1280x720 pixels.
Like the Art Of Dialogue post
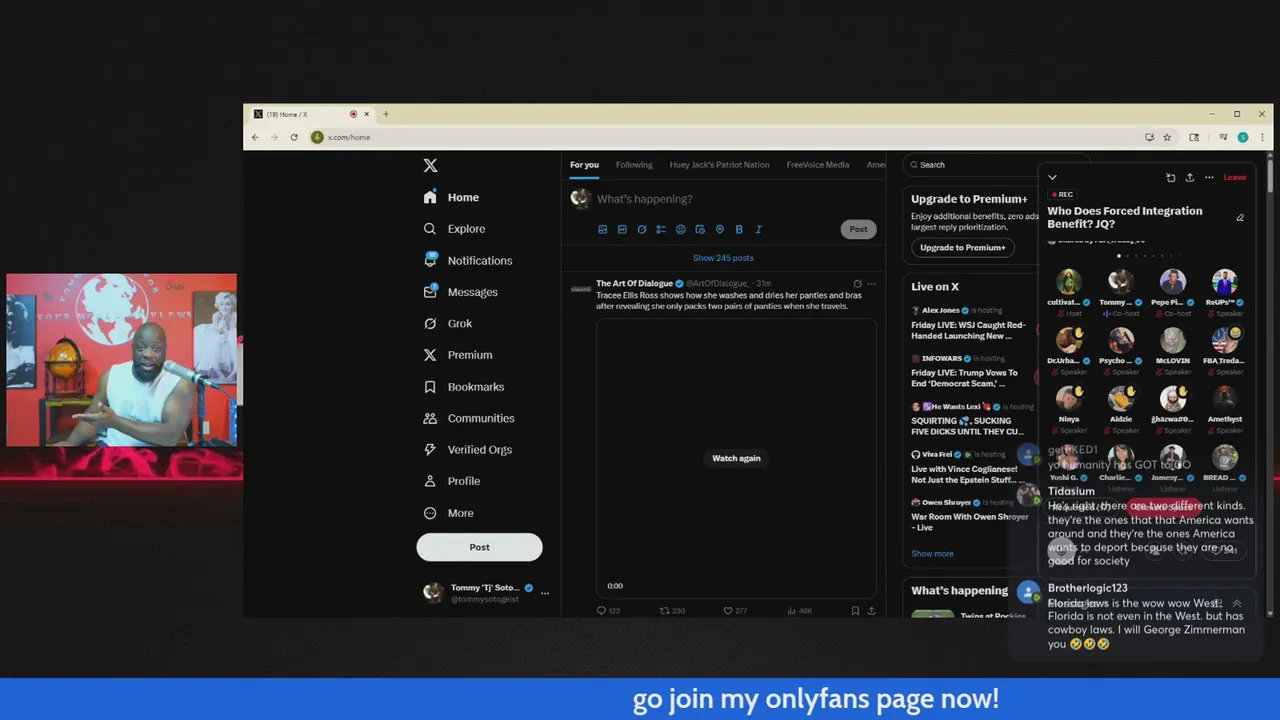[735, 610]
